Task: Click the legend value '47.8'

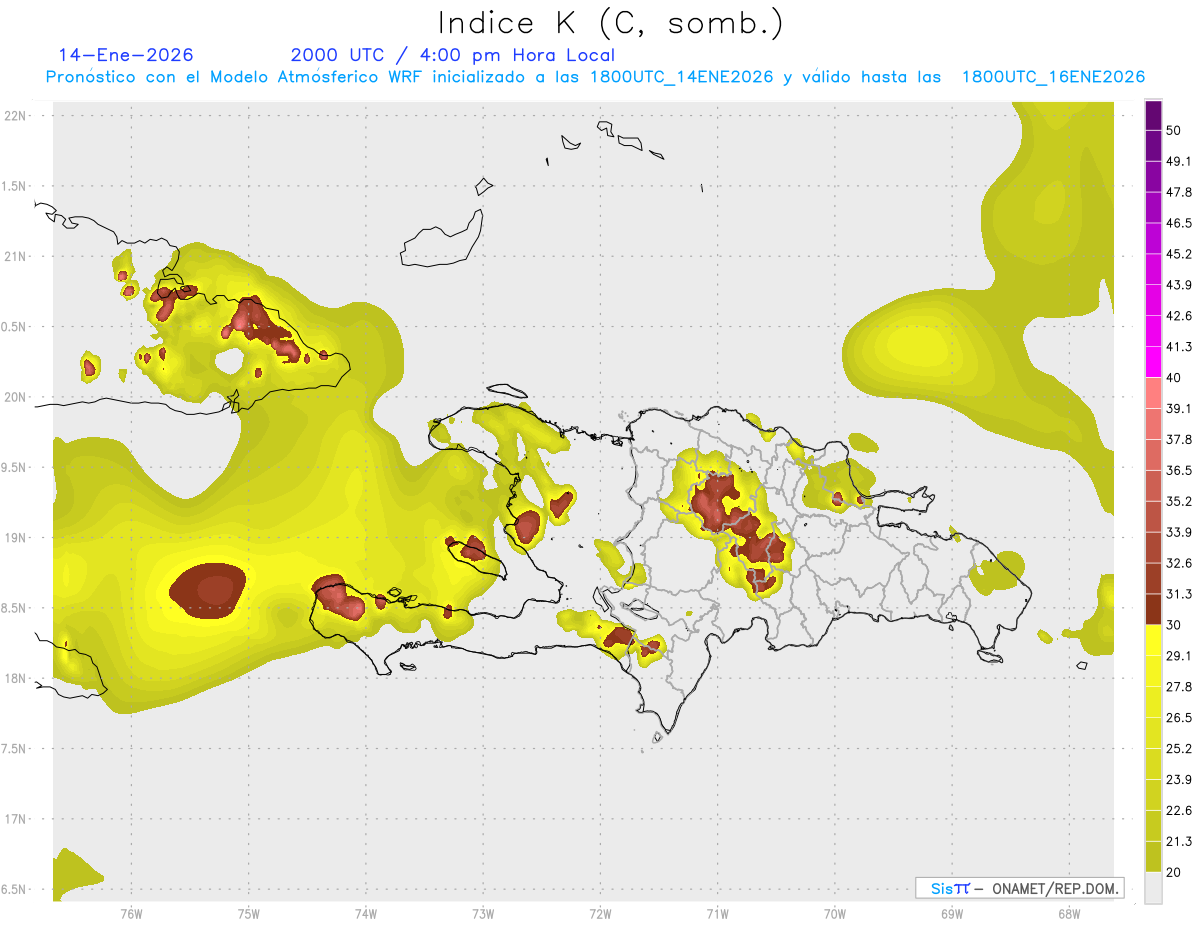Action: click(1179, 192)
